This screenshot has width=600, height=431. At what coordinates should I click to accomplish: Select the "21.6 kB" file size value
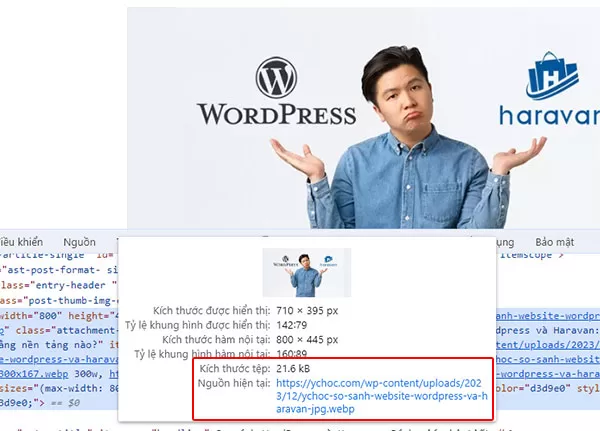click(x=293, y=369)
